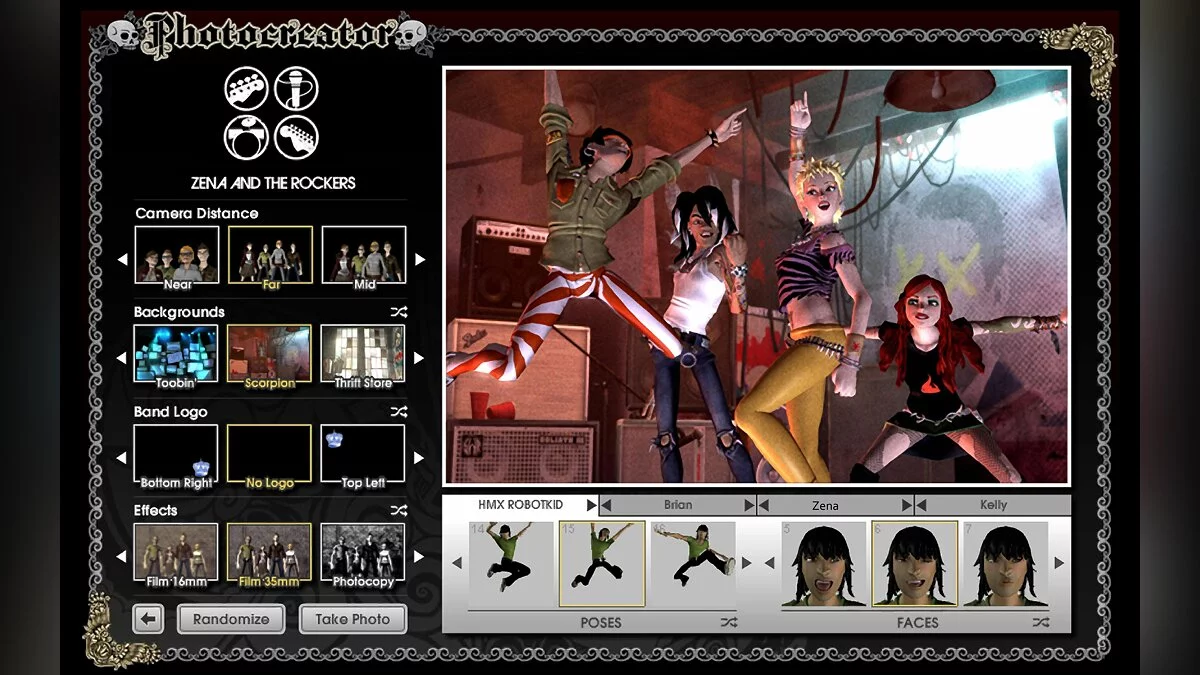Click the FACES label

pyautogui.click(x=917, y=622)
